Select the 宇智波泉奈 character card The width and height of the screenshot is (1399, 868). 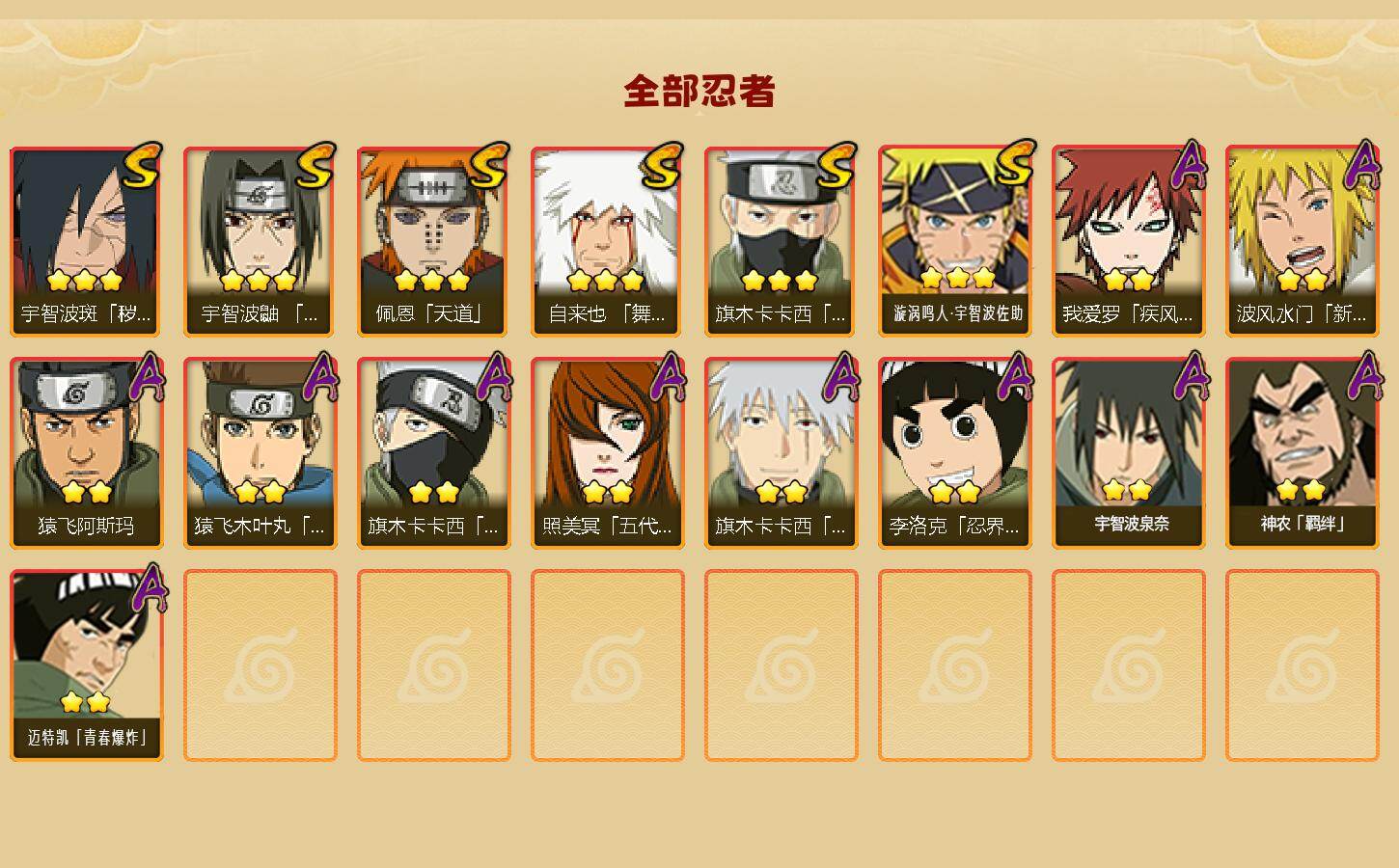tap(1129, 453)
